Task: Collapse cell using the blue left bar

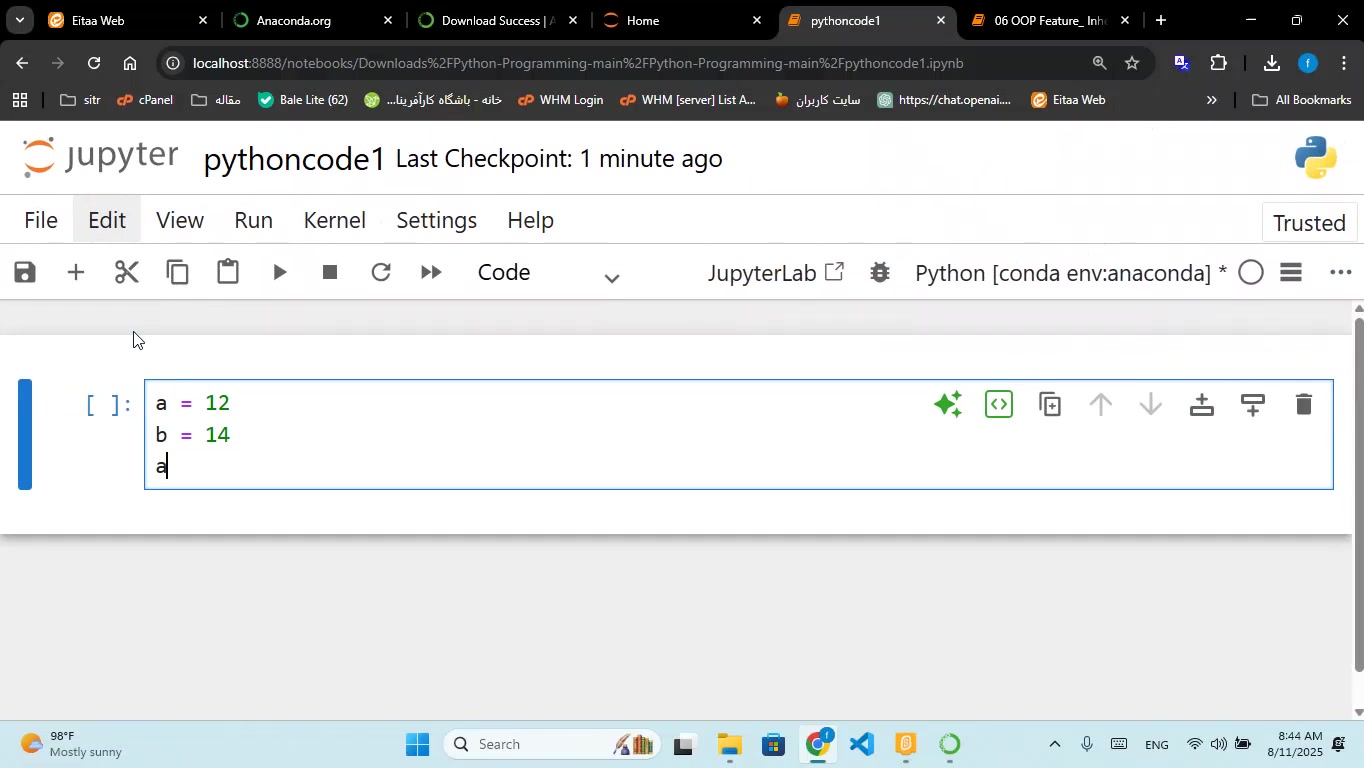Action: 25,434
